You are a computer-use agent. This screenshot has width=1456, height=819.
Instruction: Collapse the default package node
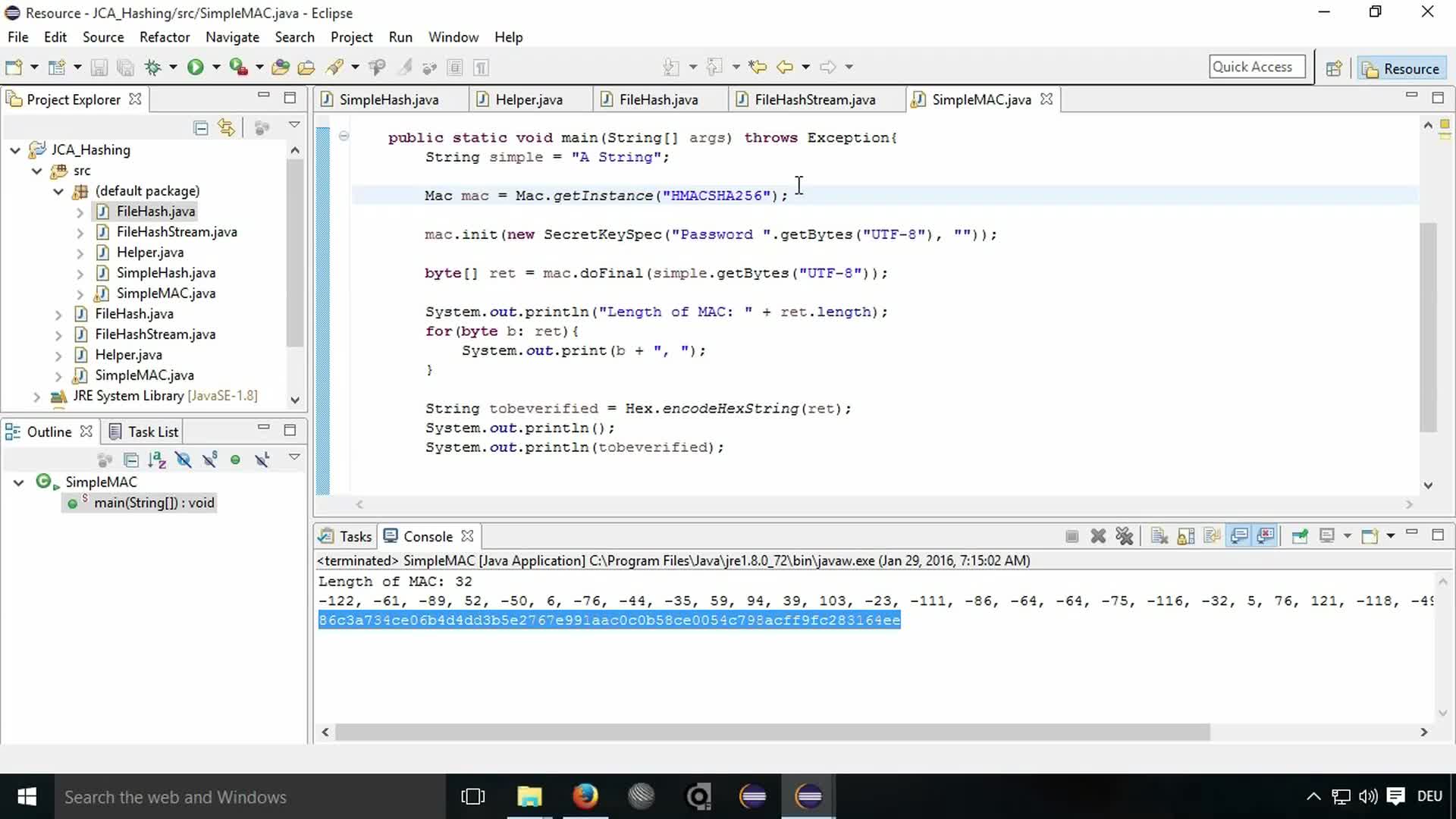point(58,191)
